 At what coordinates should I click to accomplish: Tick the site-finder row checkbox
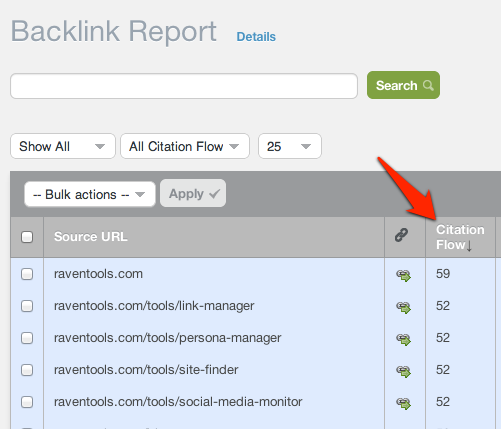[27, 370]
